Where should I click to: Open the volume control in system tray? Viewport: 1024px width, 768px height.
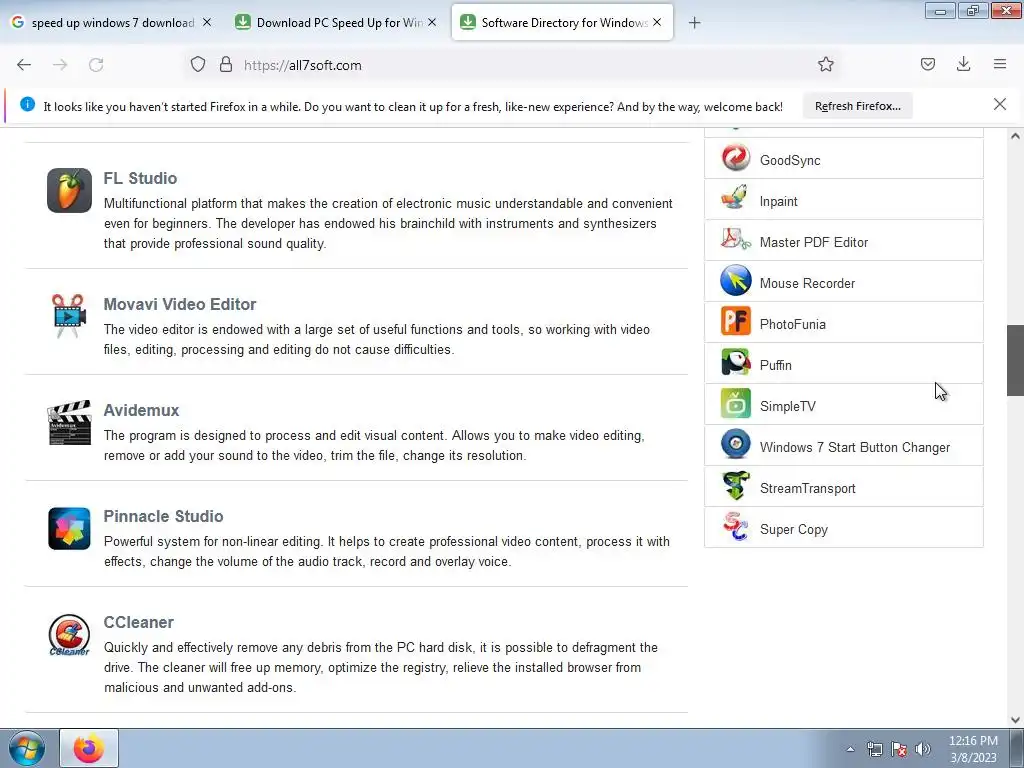pyautogui.click(x=923, y=749)
